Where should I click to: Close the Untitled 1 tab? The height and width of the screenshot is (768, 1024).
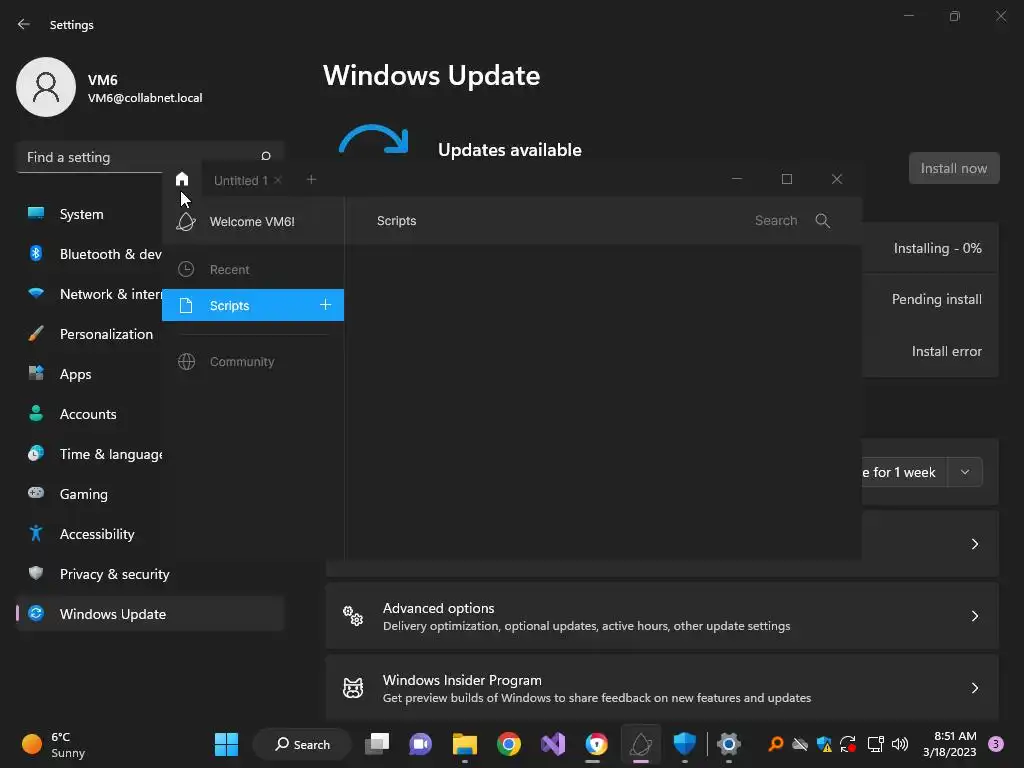point(278,180)
